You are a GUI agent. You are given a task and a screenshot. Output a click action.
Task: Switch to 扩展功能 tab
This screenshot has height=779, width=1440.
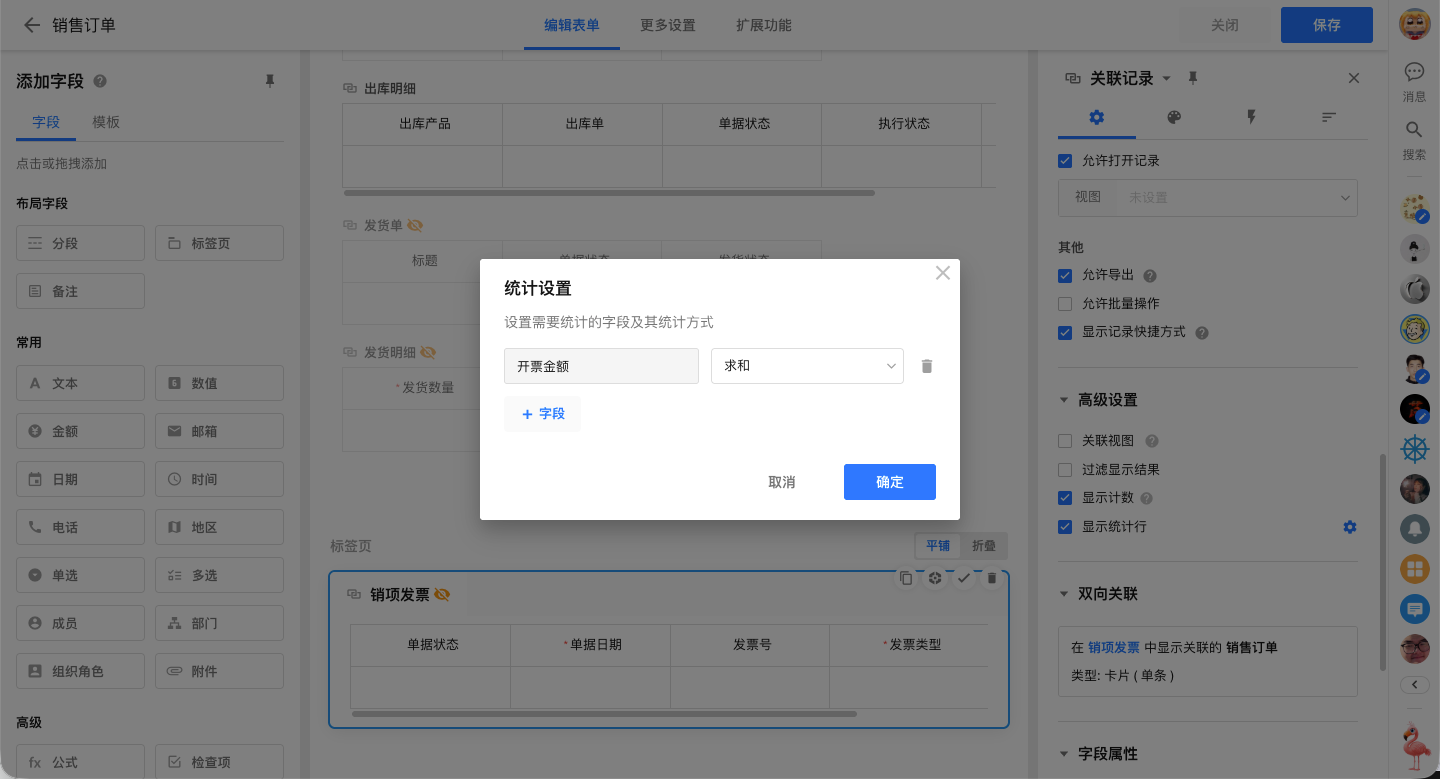764,25
